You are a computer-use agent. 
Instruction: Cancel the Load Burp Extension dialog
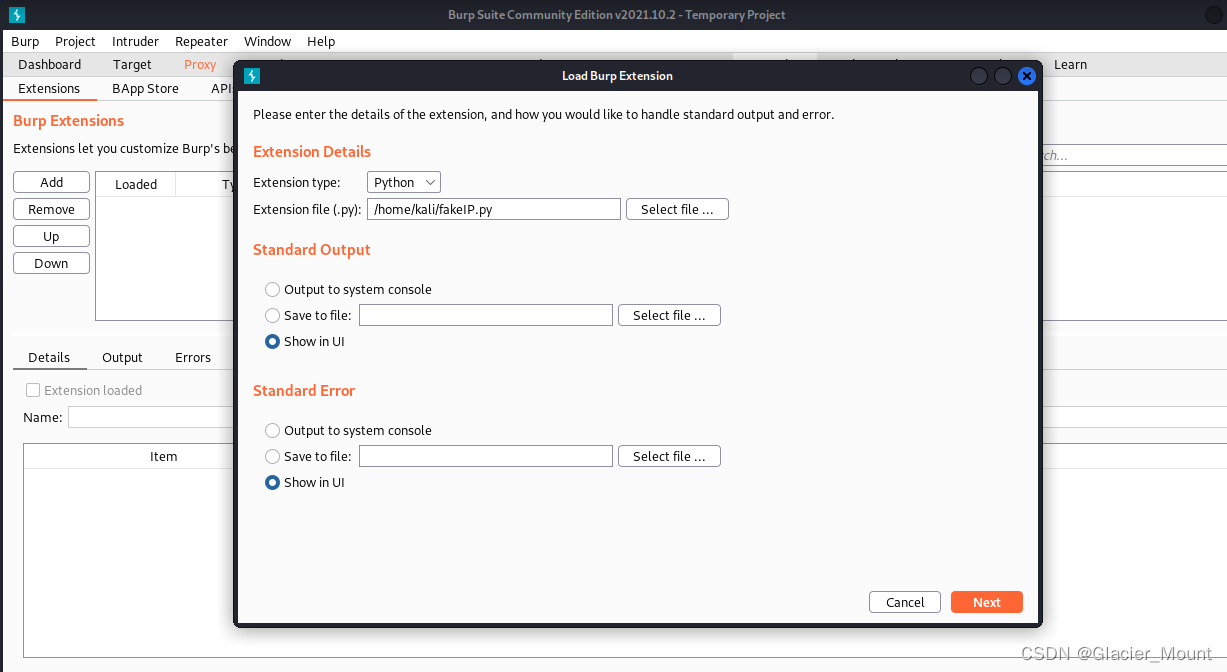(904, 602)
